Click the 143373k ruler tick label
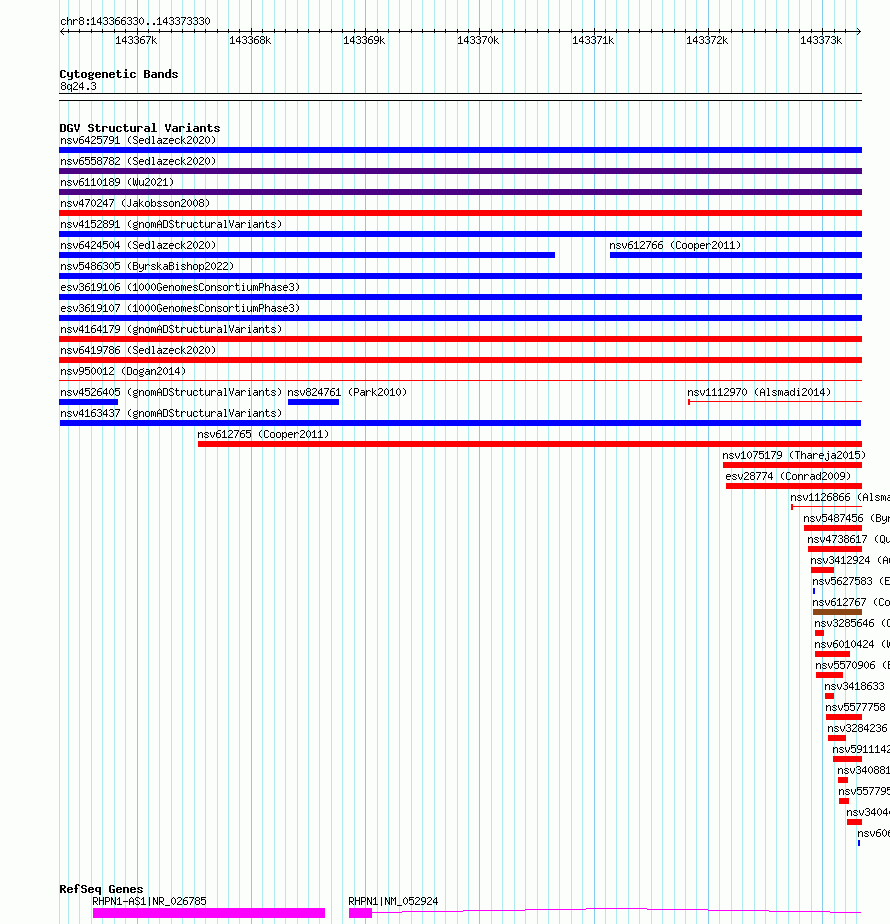This screenshot has width=890, height=924. (x=820, y=40)
